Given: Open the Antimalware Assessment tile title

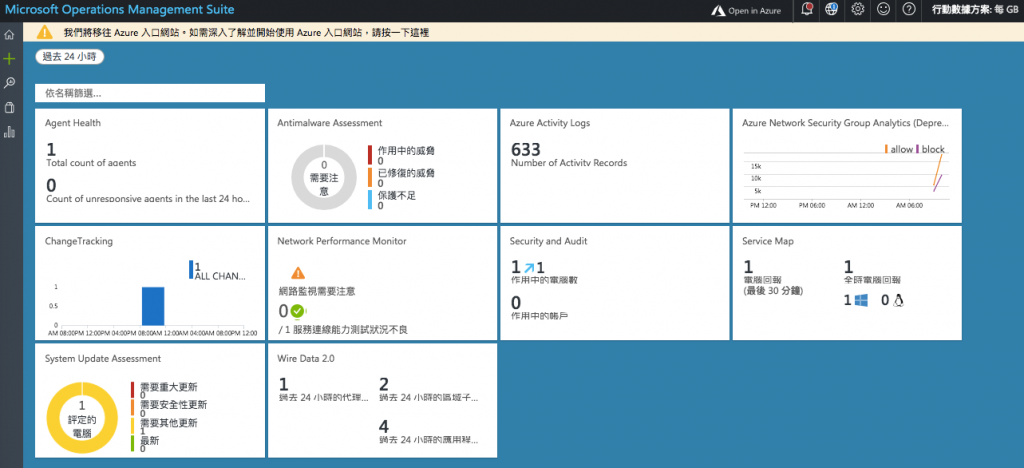Looking at the screenshot, I should click(330, 123).
